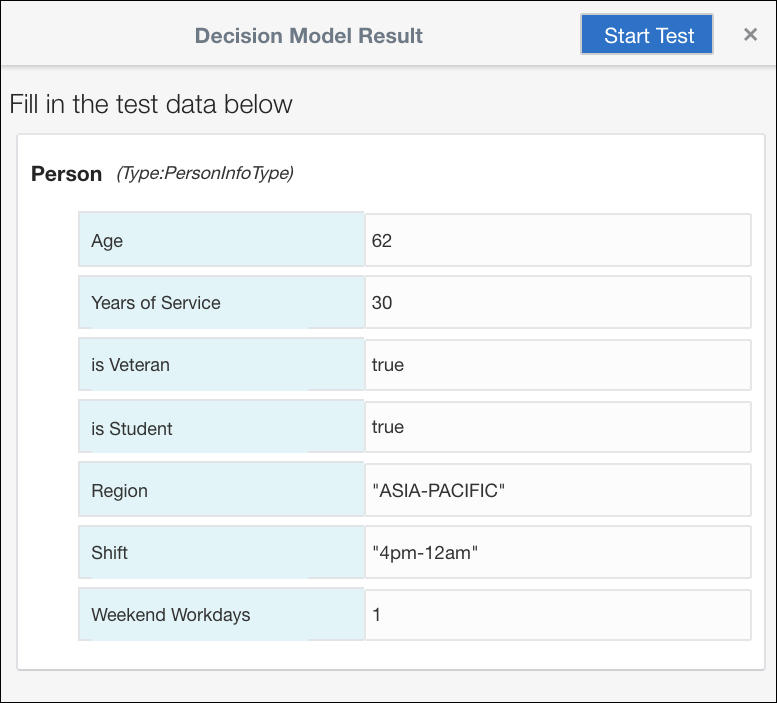The height and width of the screenshot is (703, 777).
Task: Click the Shift field showing "4pm-12am"
Action: [x=557, y=552]
